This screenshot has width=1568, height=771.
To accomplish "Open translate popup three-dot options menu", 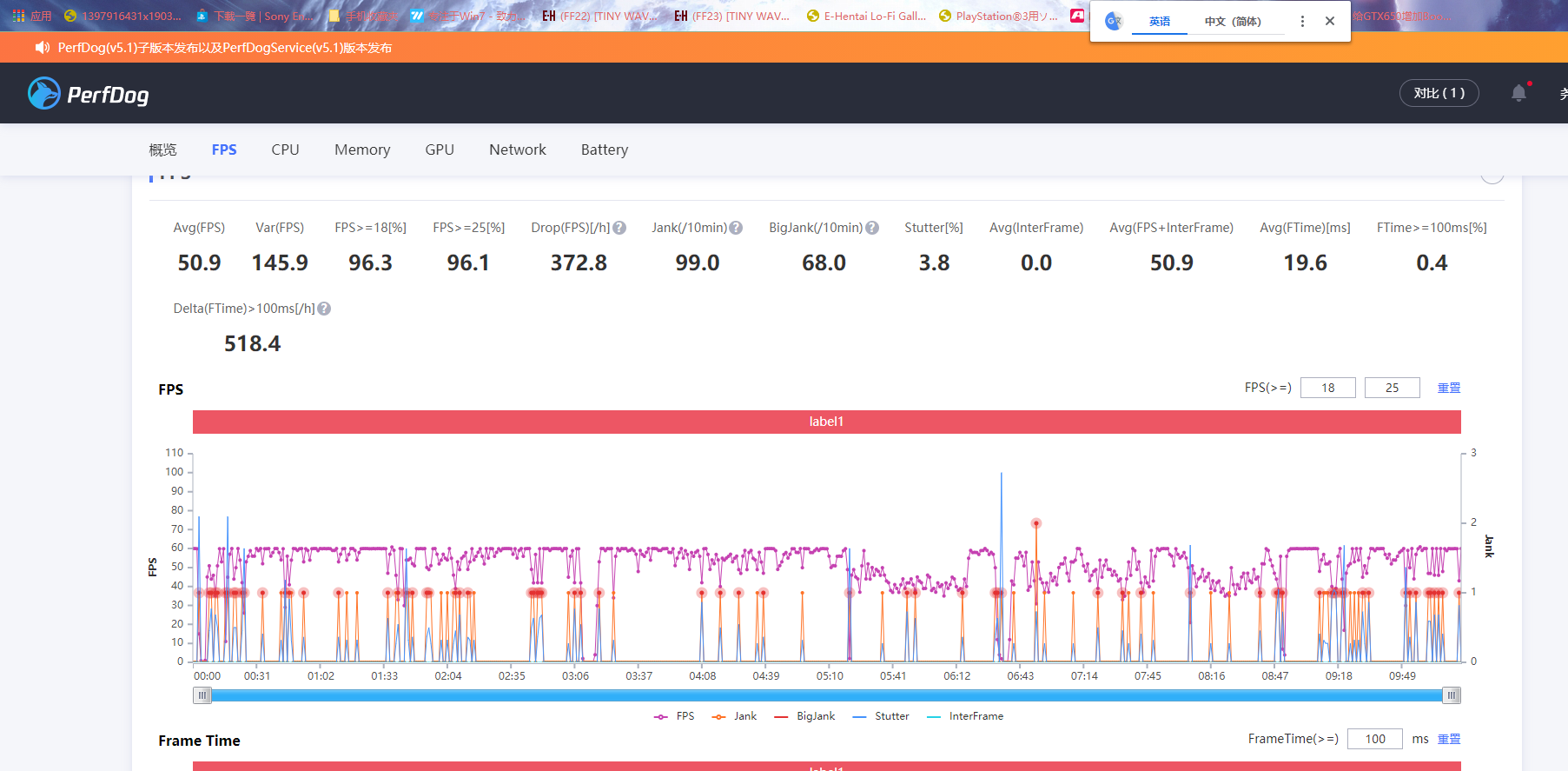I will (1302, 21).
